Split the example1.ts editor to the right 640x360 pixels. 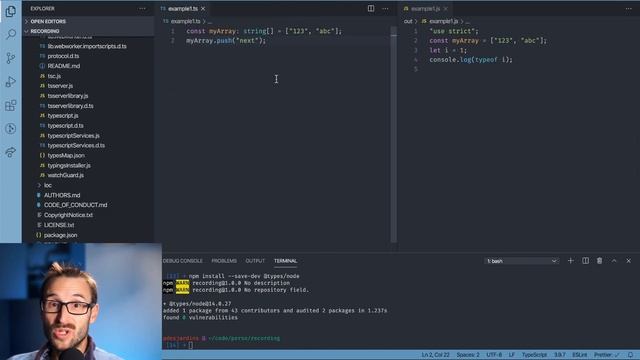[371, 9]
